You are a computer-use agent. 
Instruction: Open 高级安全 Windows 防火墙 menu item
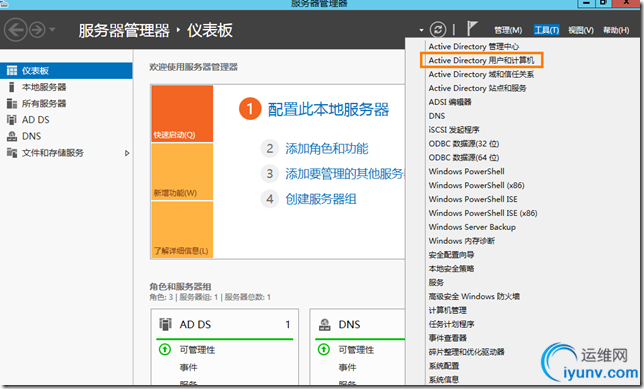coord(474,297)
